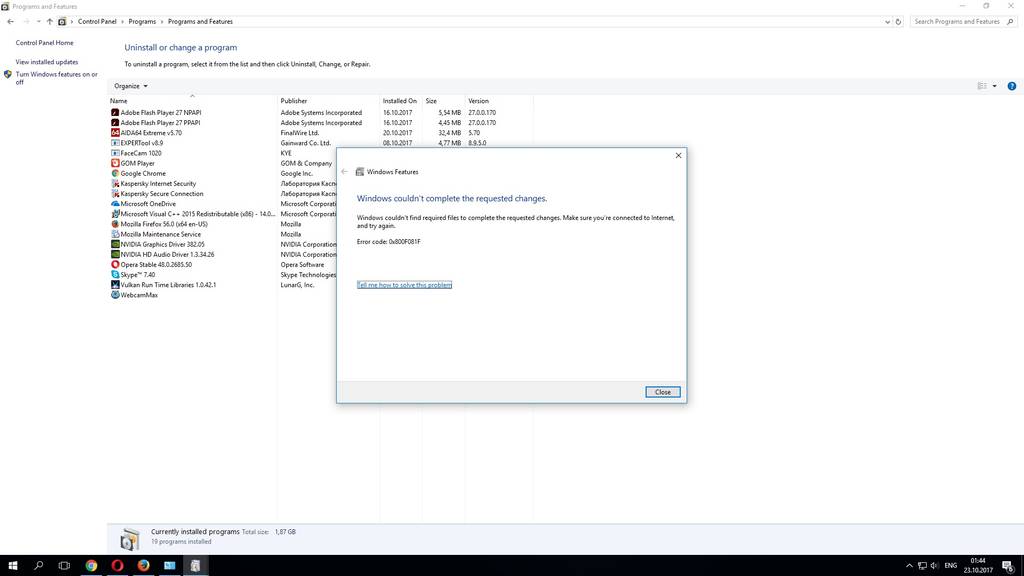Click the Vulkan Run Time Libraries icon

tap(115, 285)
